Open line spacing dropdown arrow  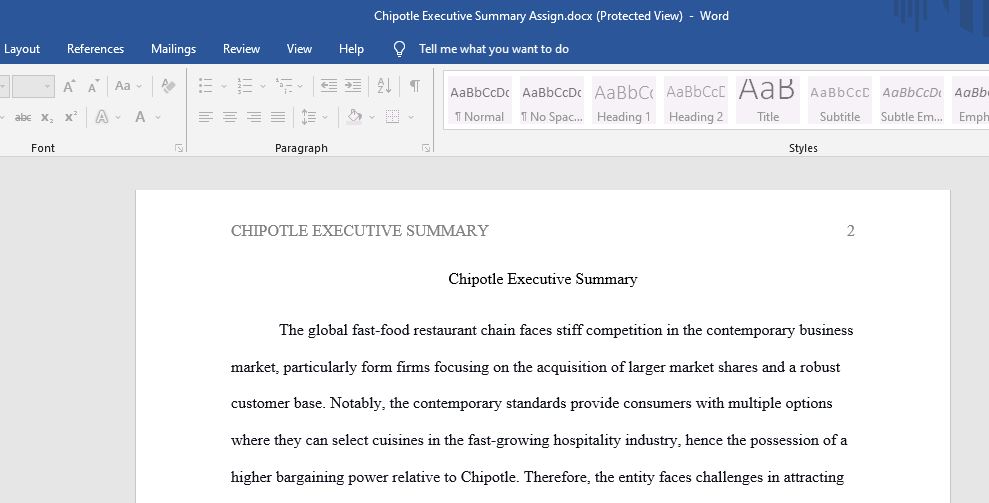pyautogui.click(x=325, y=117)
